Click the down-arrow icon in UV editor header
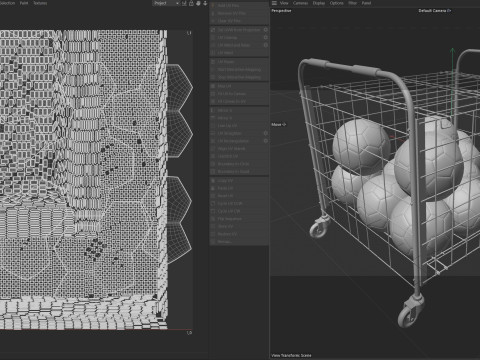Image resolution: width=480 pixels, height=360 pixels. coord(205,3)
